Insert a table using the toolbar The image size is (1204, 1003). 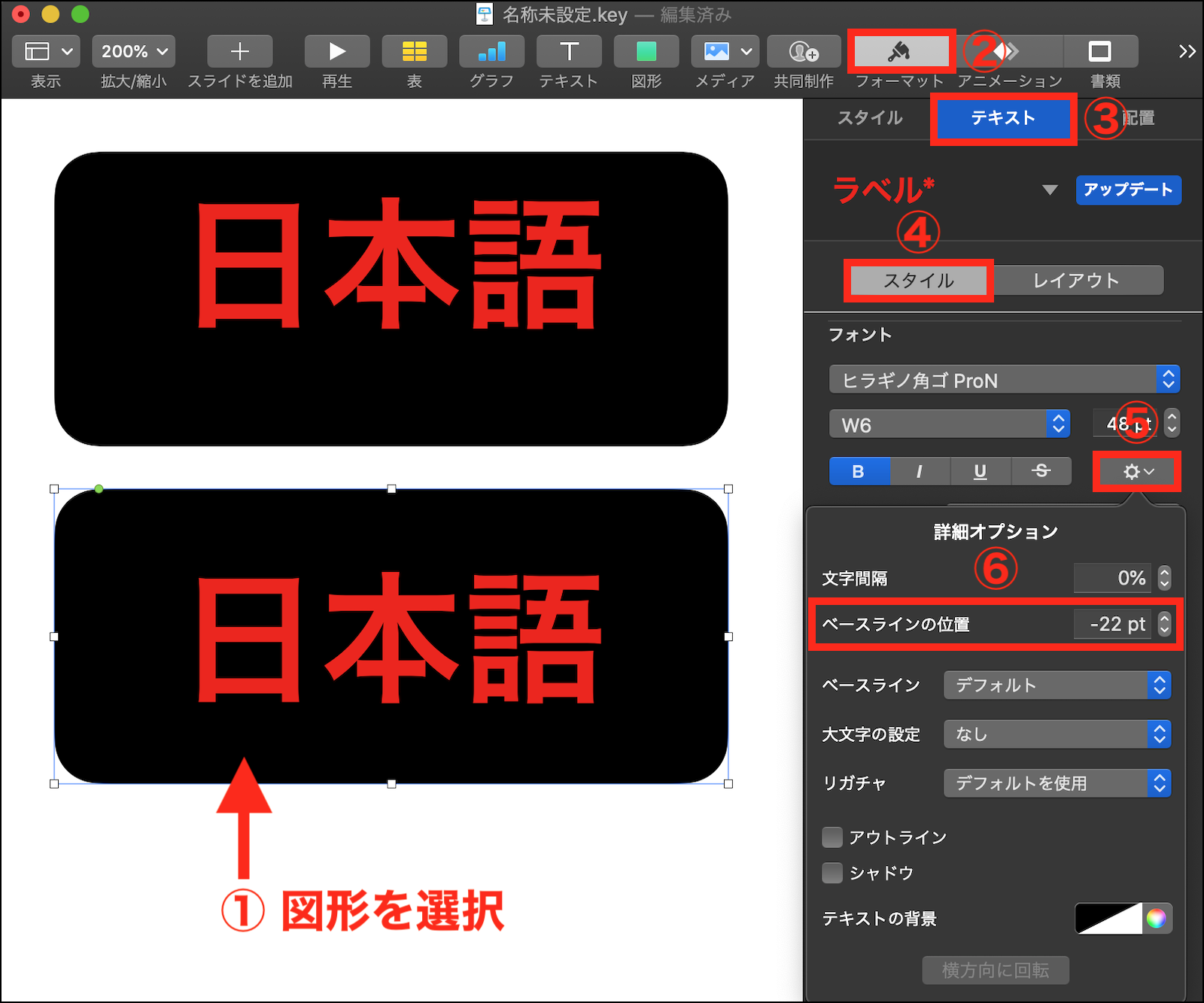(x=414, y=51)
